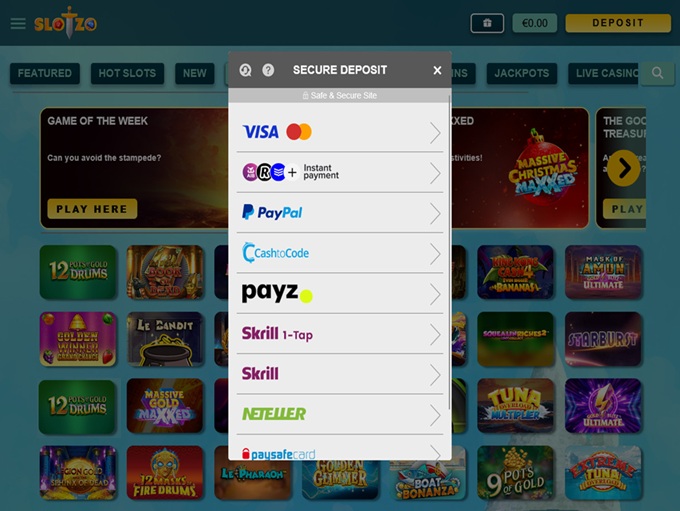Expand the PayPal payment option
Image resolution: width=680 pixels, height=511 pixels.
[x=340, y=213]
